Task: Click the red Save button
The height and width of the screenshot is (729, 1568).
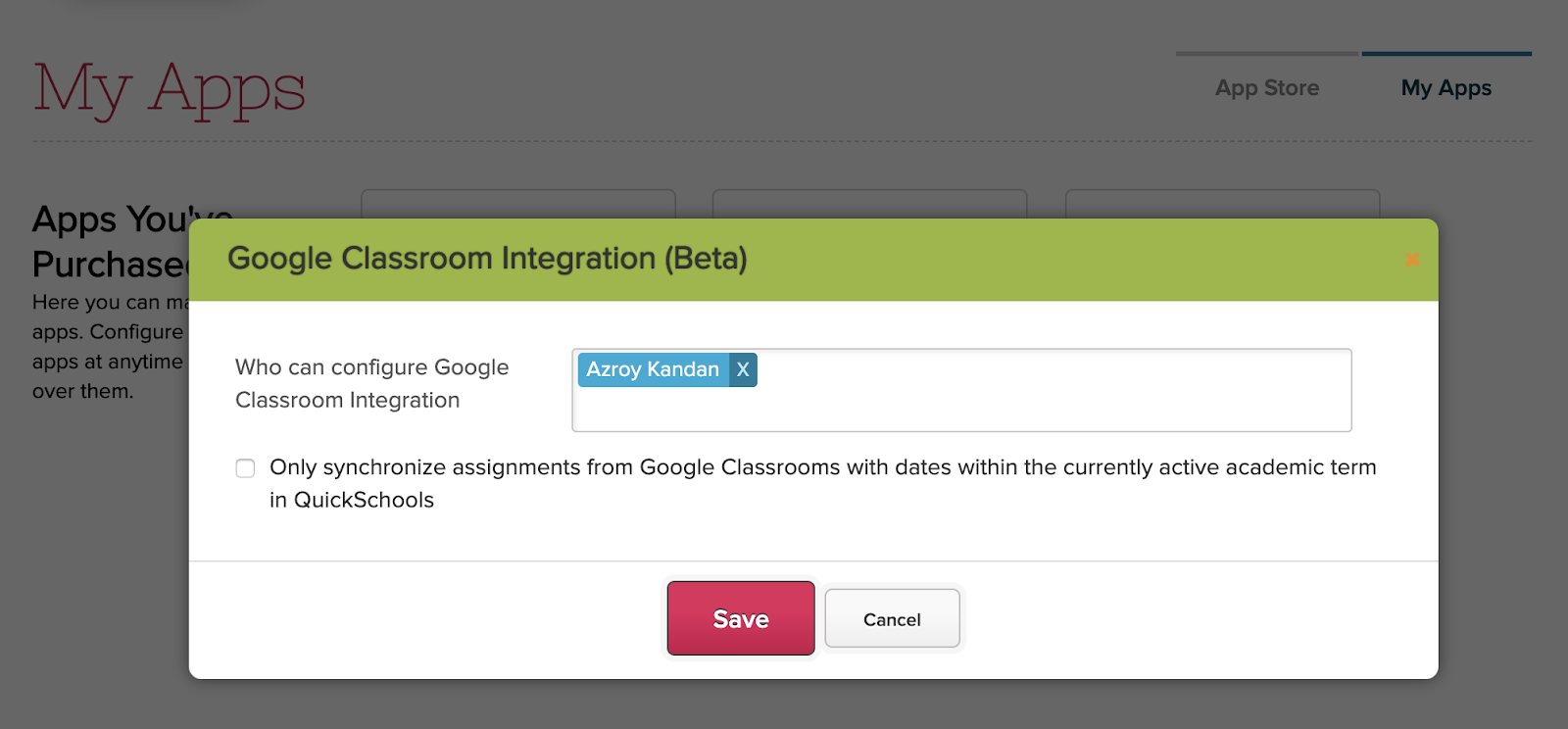Action: pos(741,618)
